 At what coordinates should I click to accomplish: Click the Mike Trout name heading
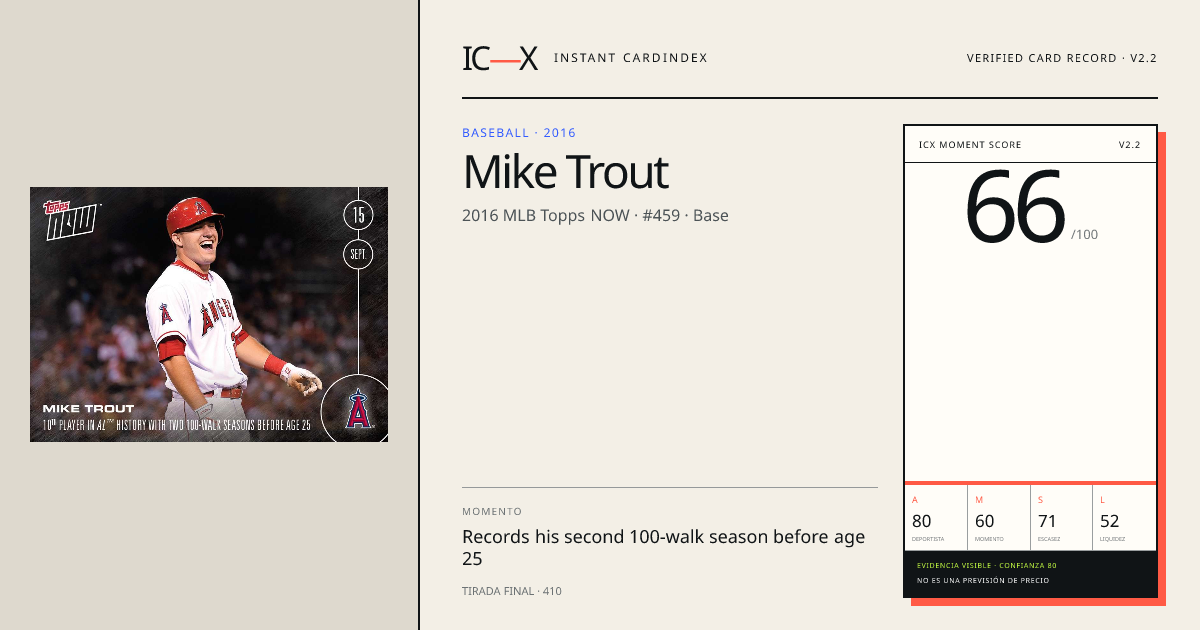point(565,173)
